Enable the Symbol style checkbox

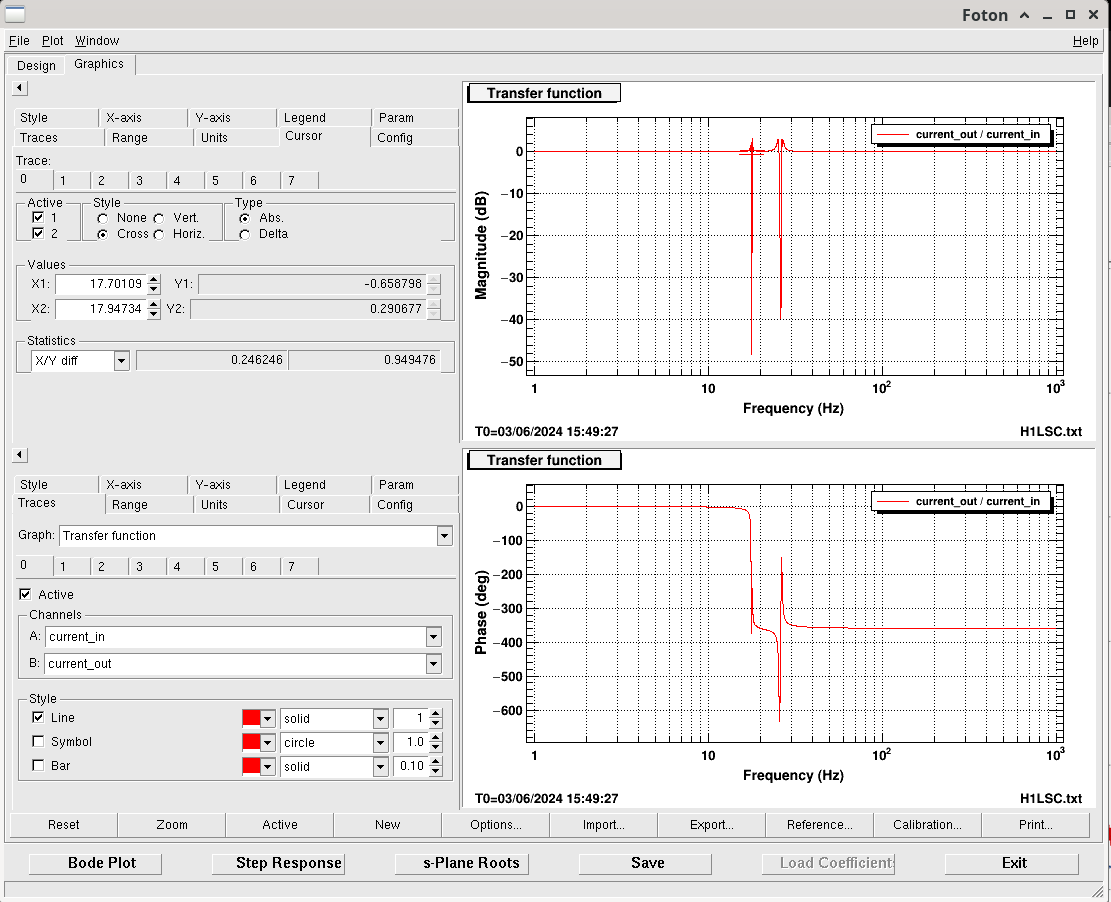point(38,742)
